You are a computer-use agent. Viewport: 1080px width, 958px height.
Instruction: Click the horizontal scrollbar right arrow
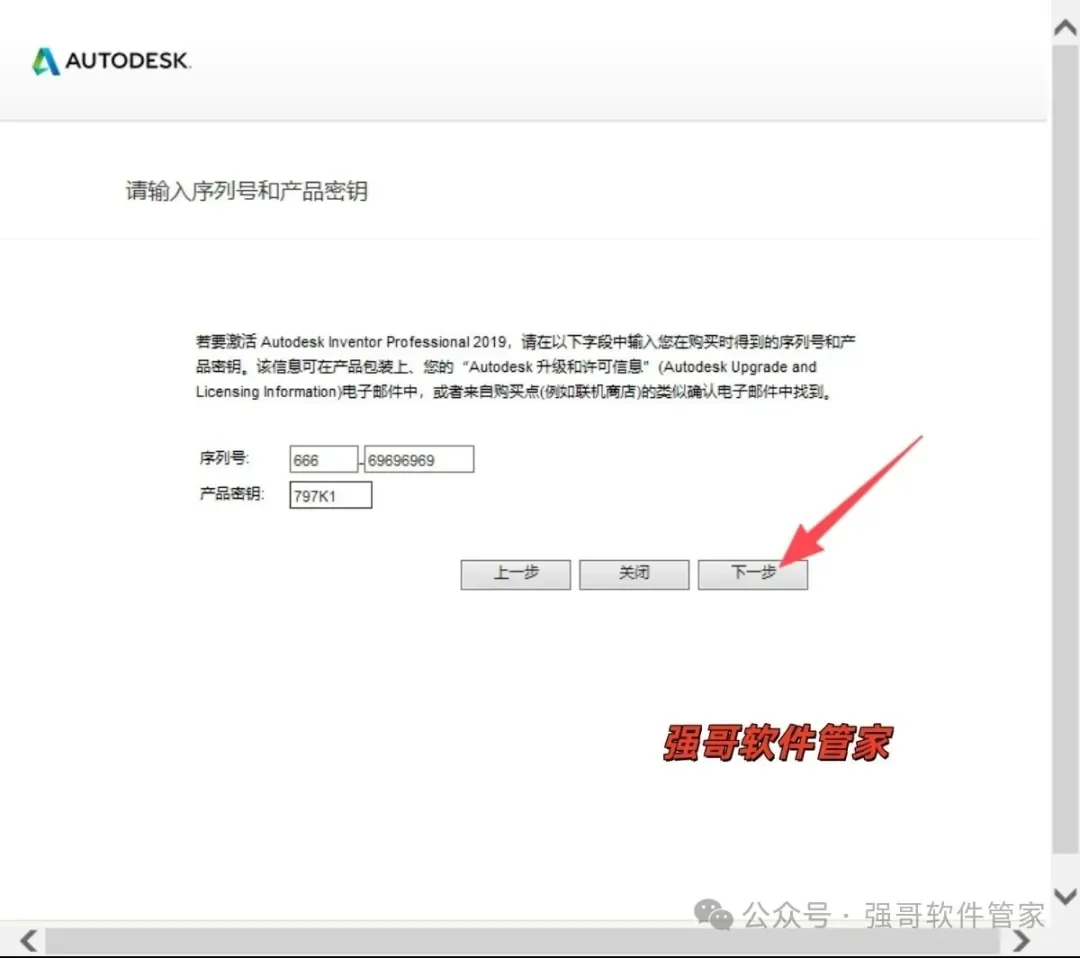tap(1021, 940)
